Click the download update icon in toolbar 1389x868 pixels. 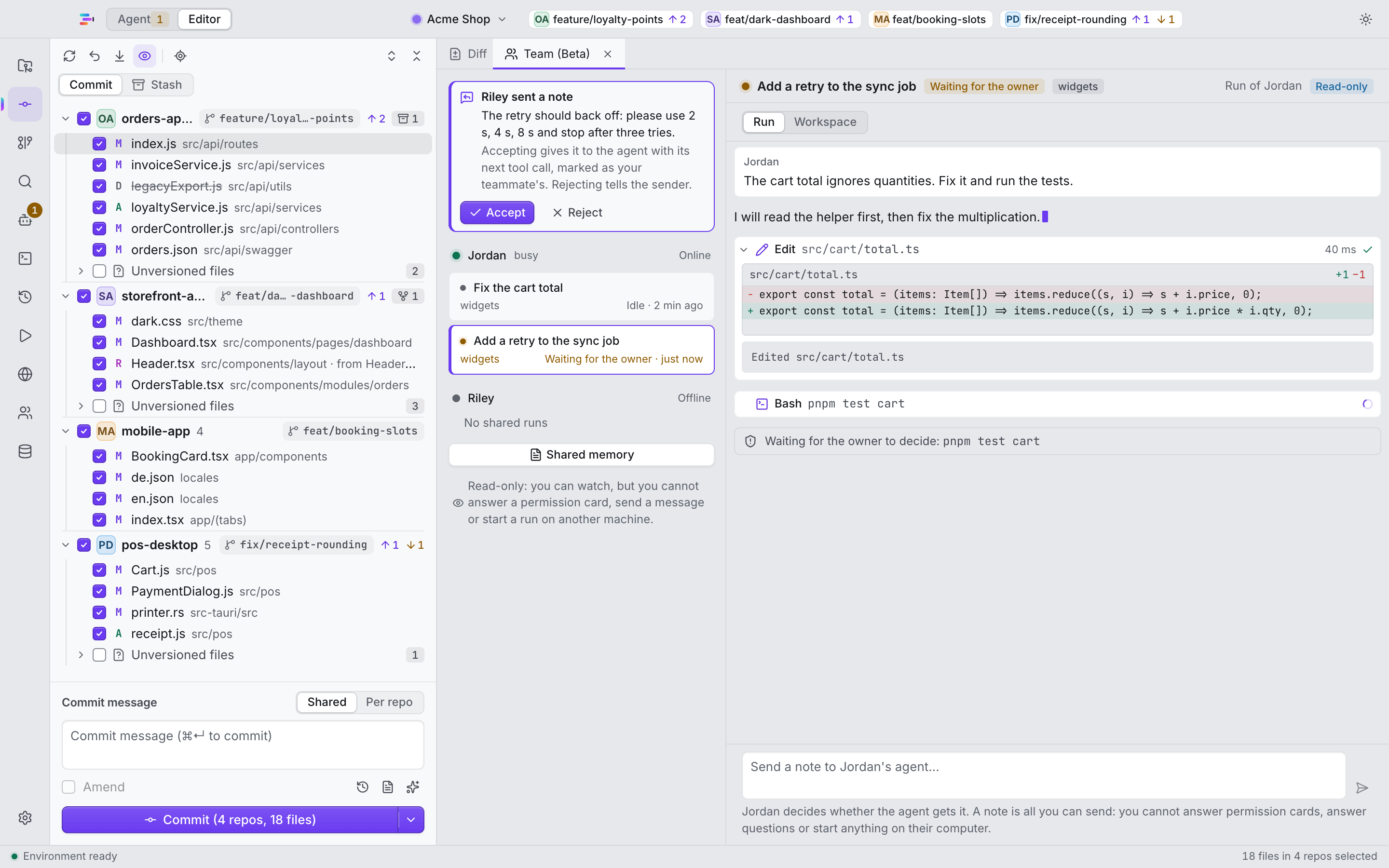(120, 55)
